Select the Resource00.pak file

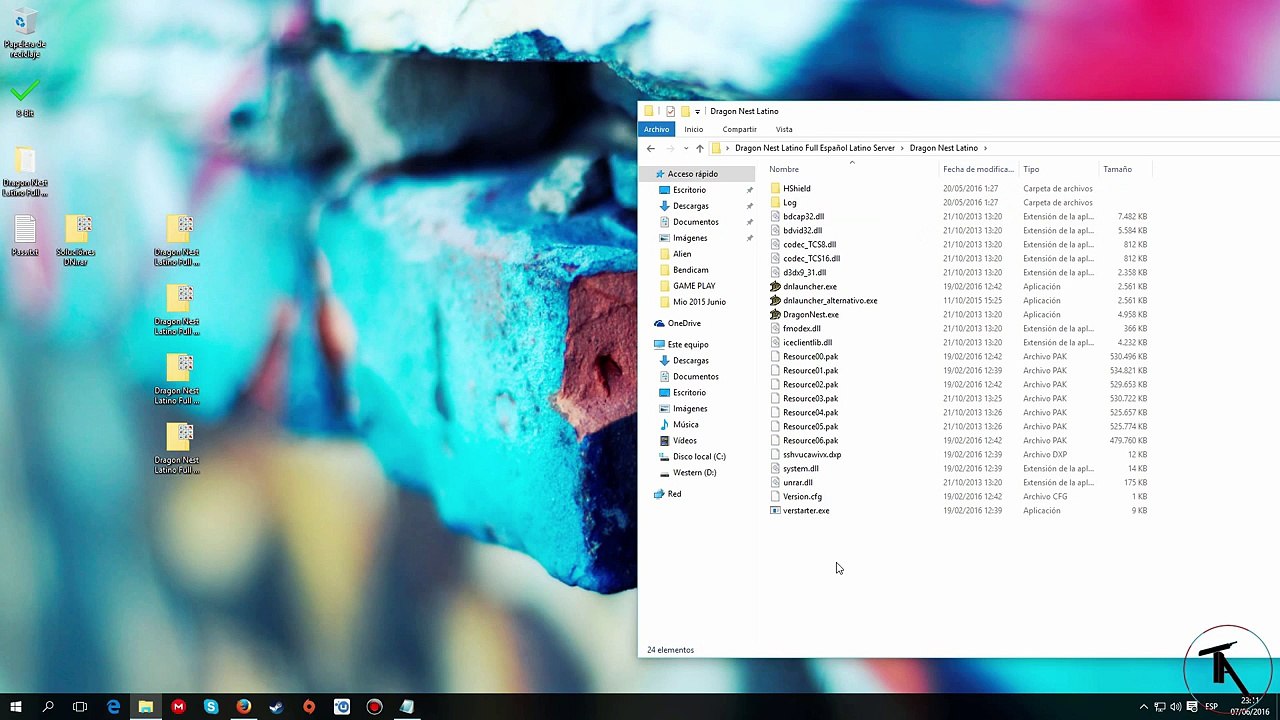coord(811,356)
